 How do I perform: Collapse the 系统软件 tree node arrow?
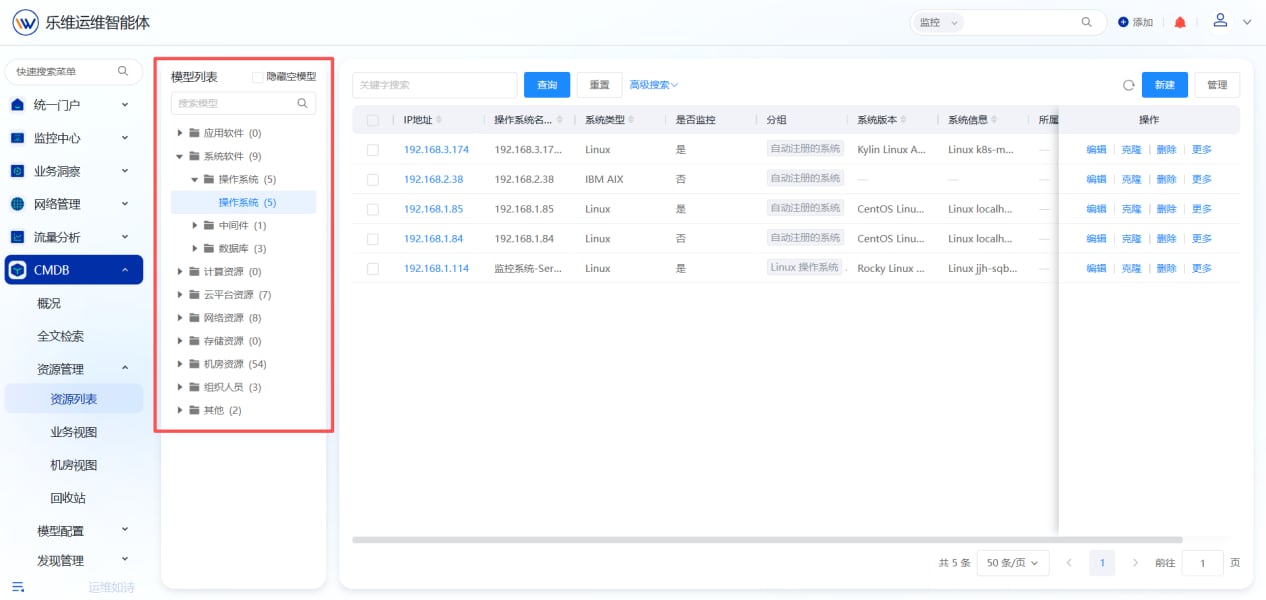coord(180,156)
